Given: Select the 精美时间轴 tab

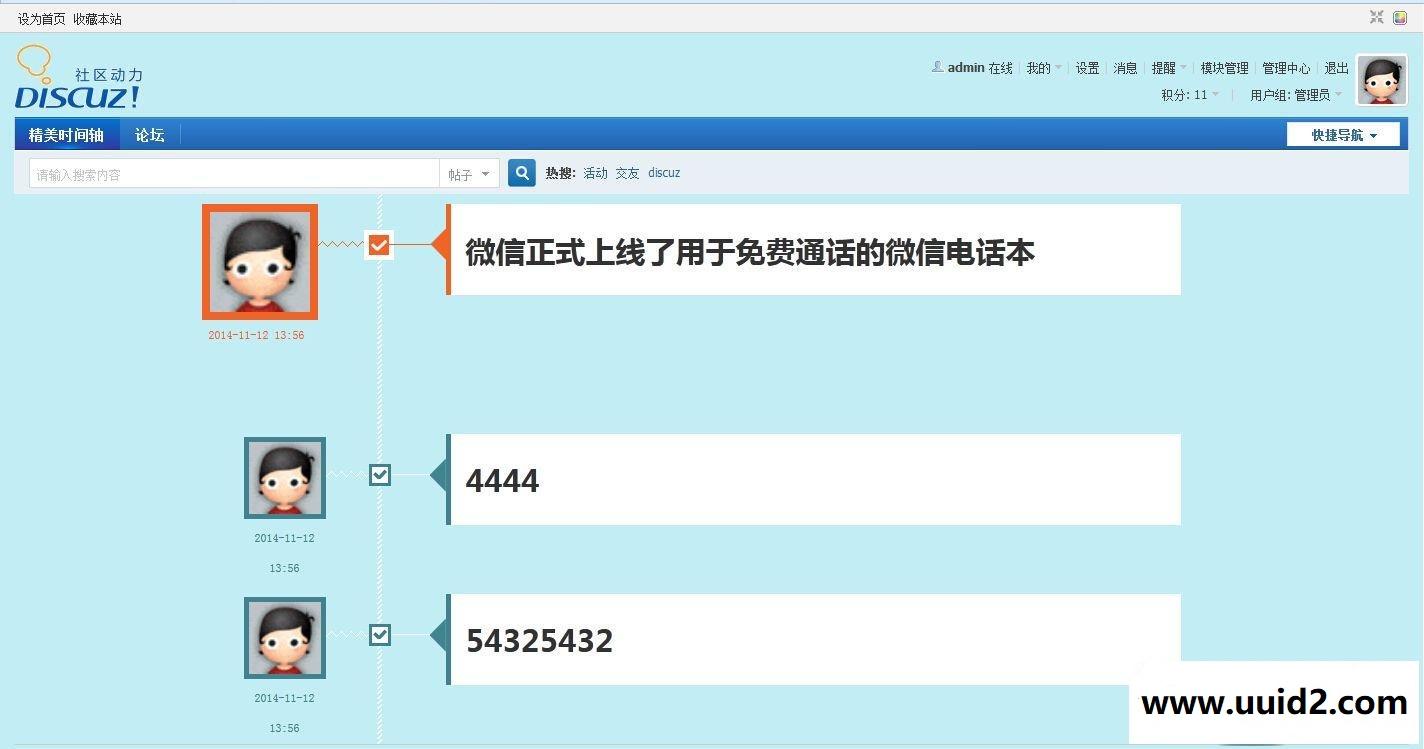Looking at the screenshot, I should pyautogui.click(x=66, y=134).
